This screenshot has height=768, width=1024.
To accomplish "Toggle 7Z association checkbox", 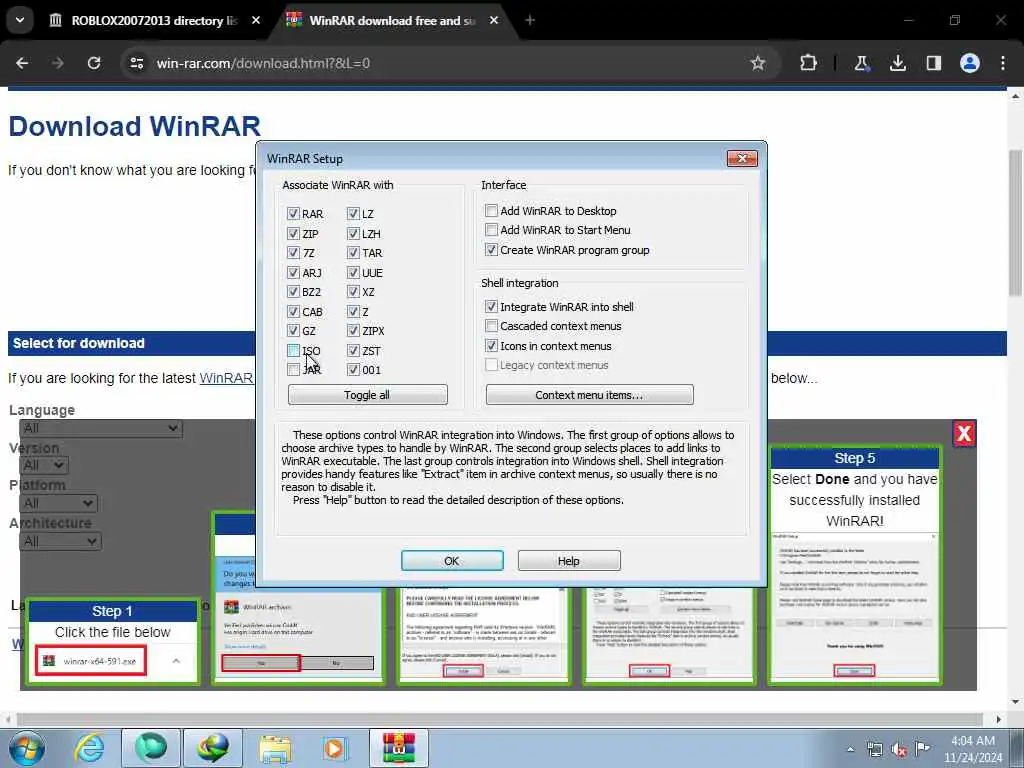I will click(x=293, y=253).
